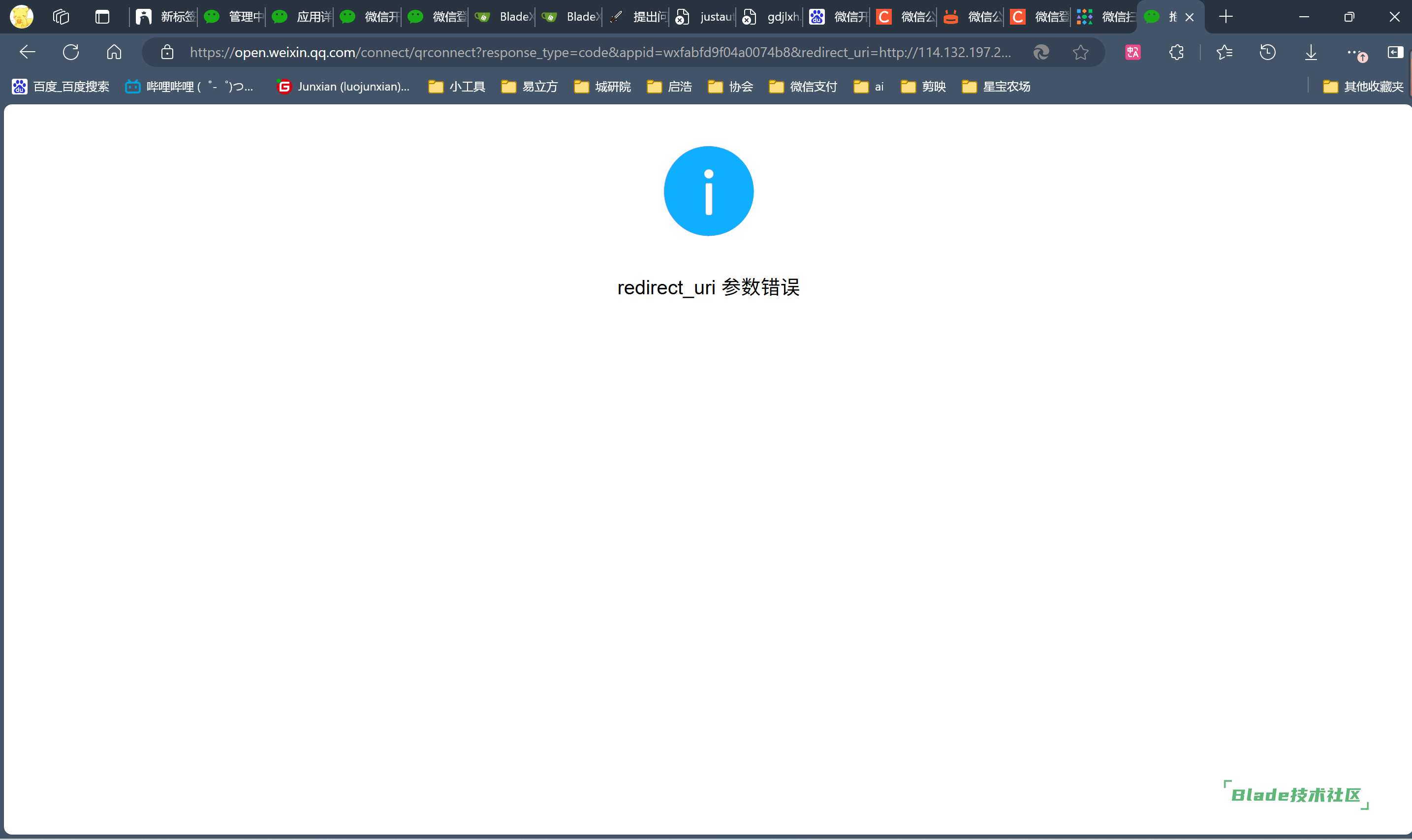The width and height of the screenshot is (1412, 840).
Task: Toggle the vertical tabs button
Action: click(x=102, y=17)
